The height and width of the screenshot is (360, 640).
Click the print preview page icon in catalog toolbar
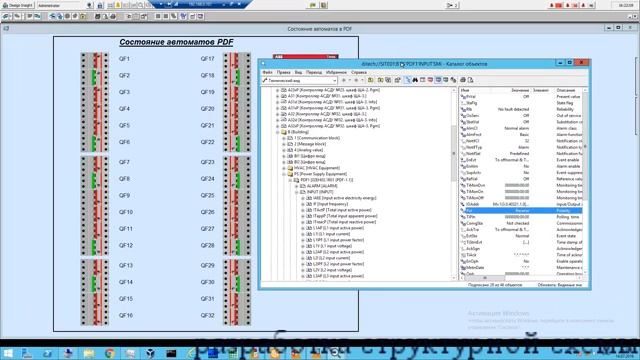click(471, 80)
